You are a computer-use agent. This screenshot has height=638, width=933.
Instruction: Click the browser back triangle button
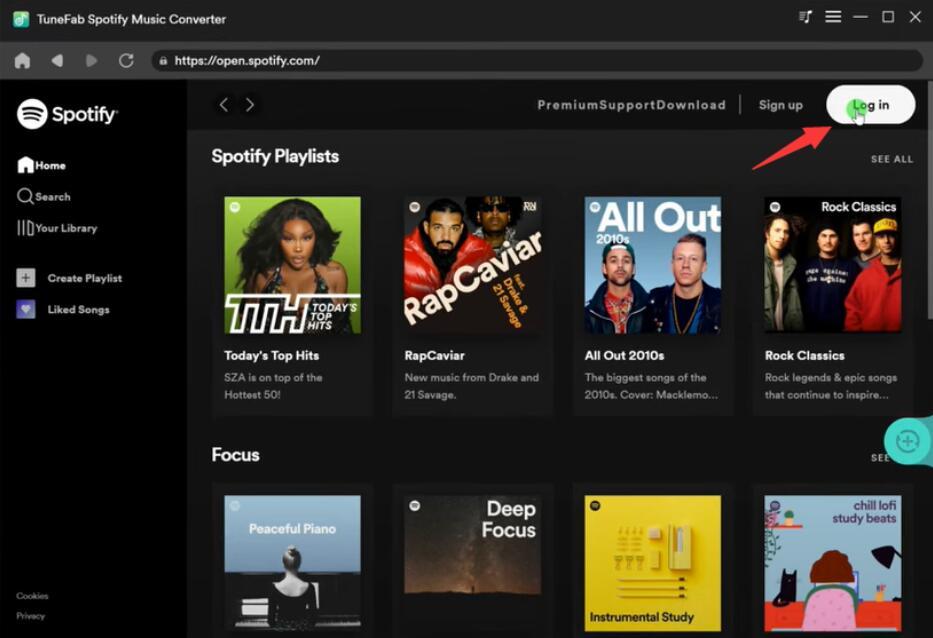pos(57,60)
